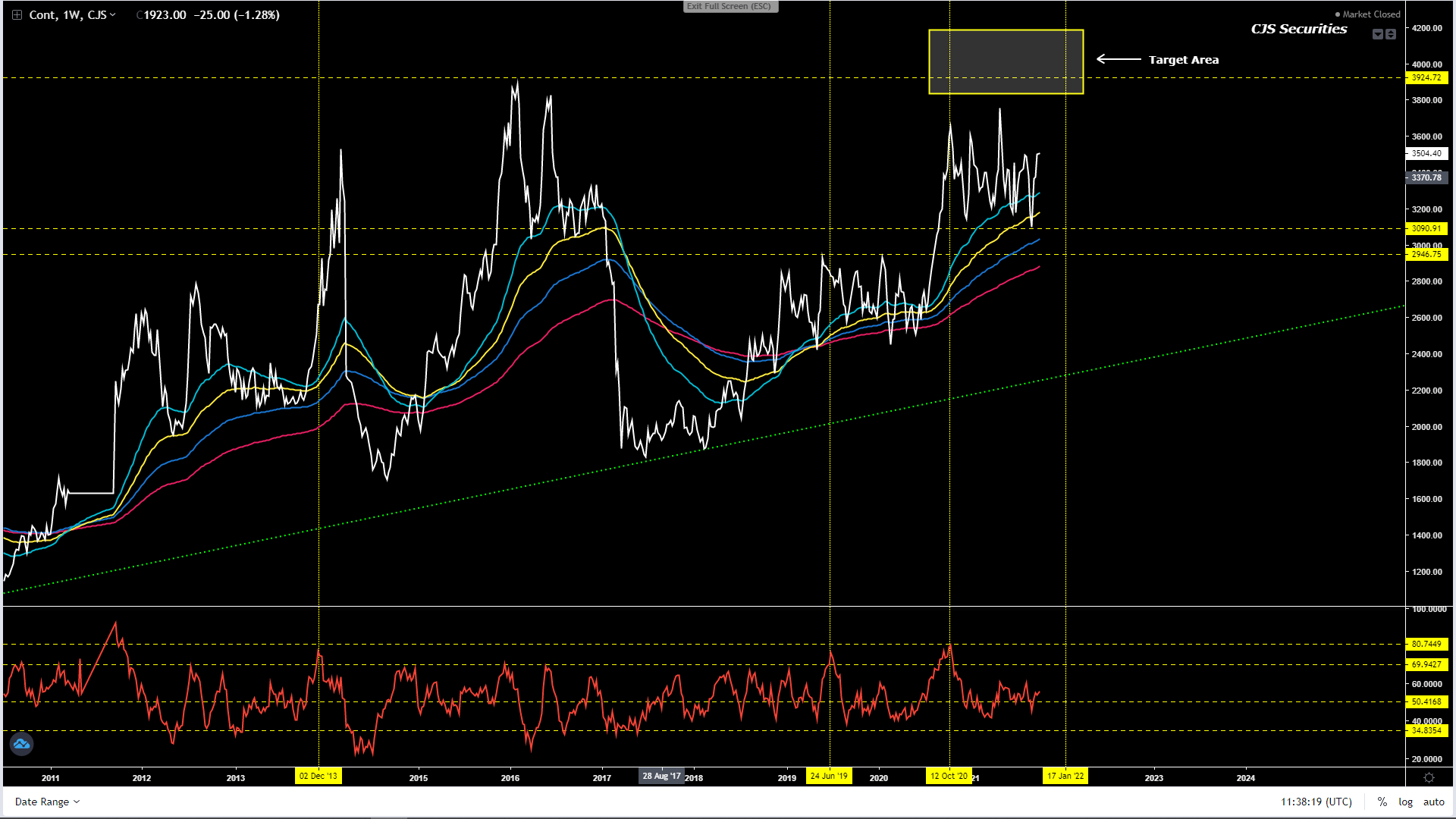The height and width of the screenshot is (819, 1456).
Task: Toggle percent scale mode
Action: tap(1382, 802)
